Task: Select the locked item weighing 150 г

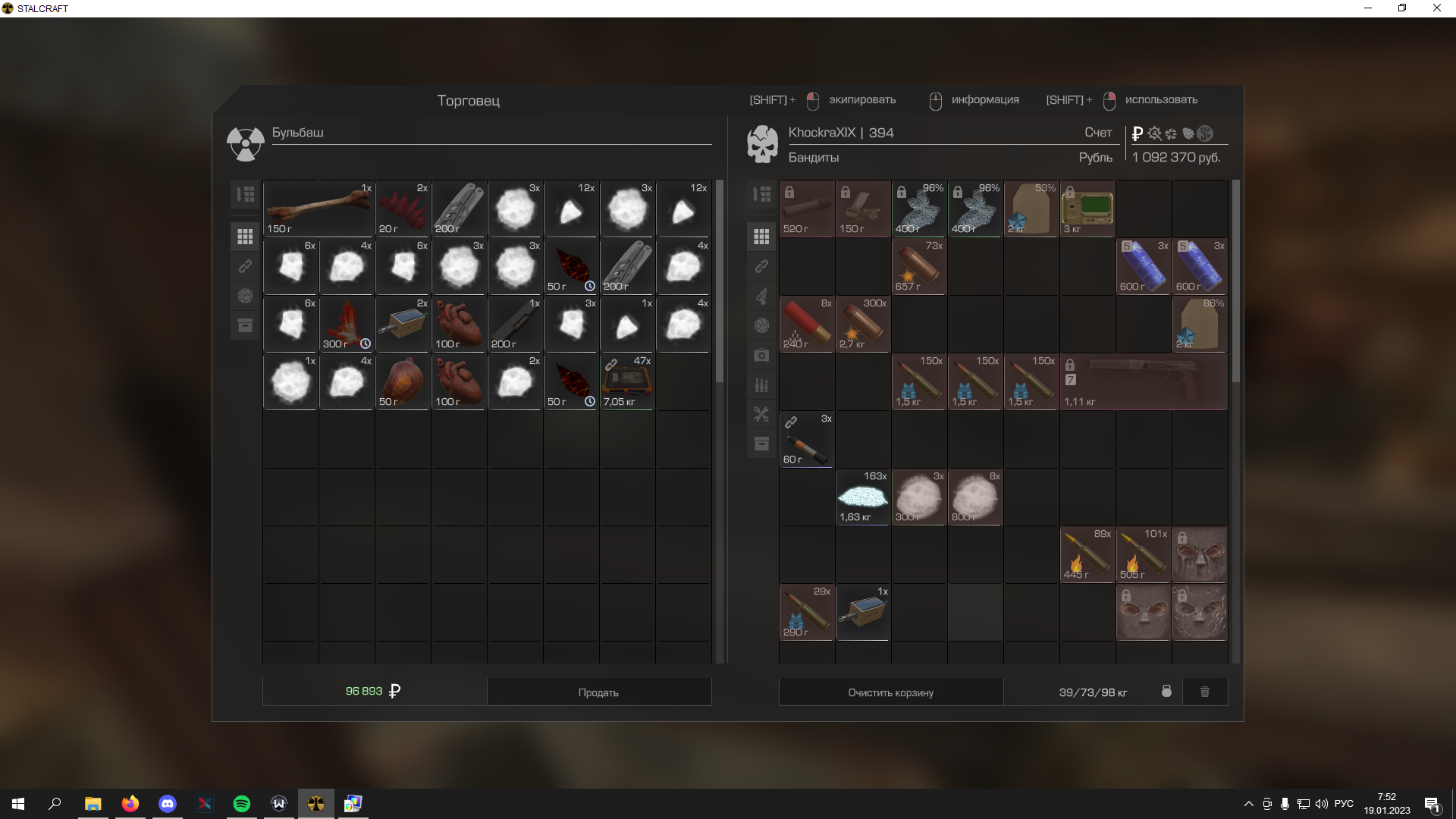Action: pyautogui.click(x=863, y=209)
